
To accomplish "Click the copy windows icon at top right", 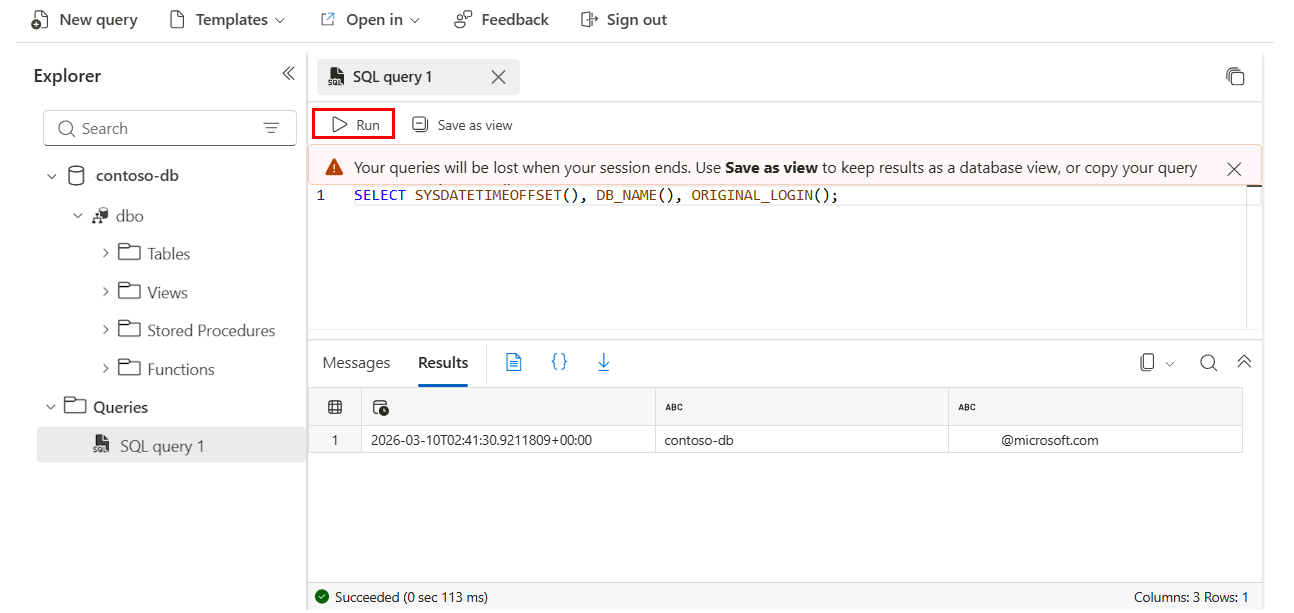I will 1235,77.
